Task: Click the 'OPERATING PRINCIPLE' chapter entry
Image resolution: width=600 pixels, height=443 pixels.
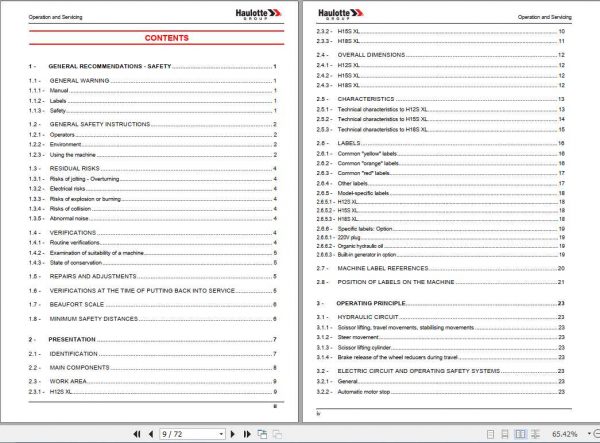Action: click(x=370, y=303)
